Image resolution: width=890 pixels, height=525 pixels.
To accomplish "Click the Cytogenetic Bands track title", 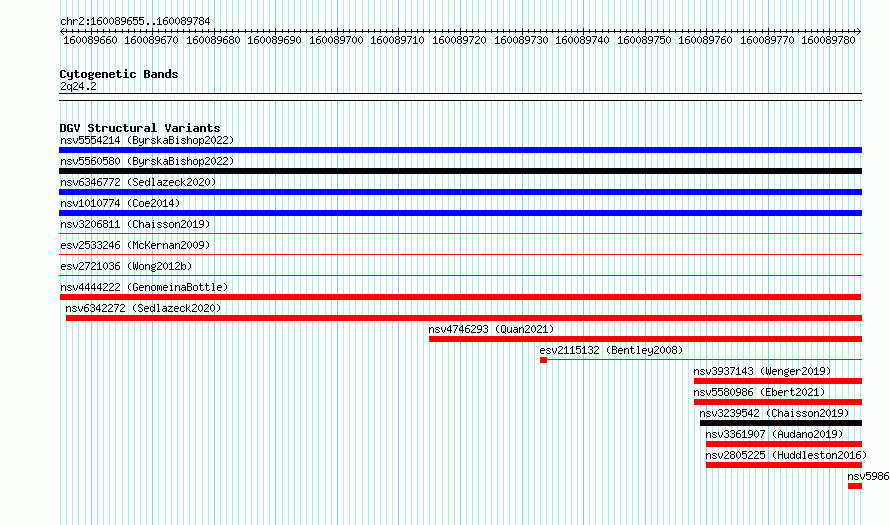I will pyautogui.click(x=119, y=74).
